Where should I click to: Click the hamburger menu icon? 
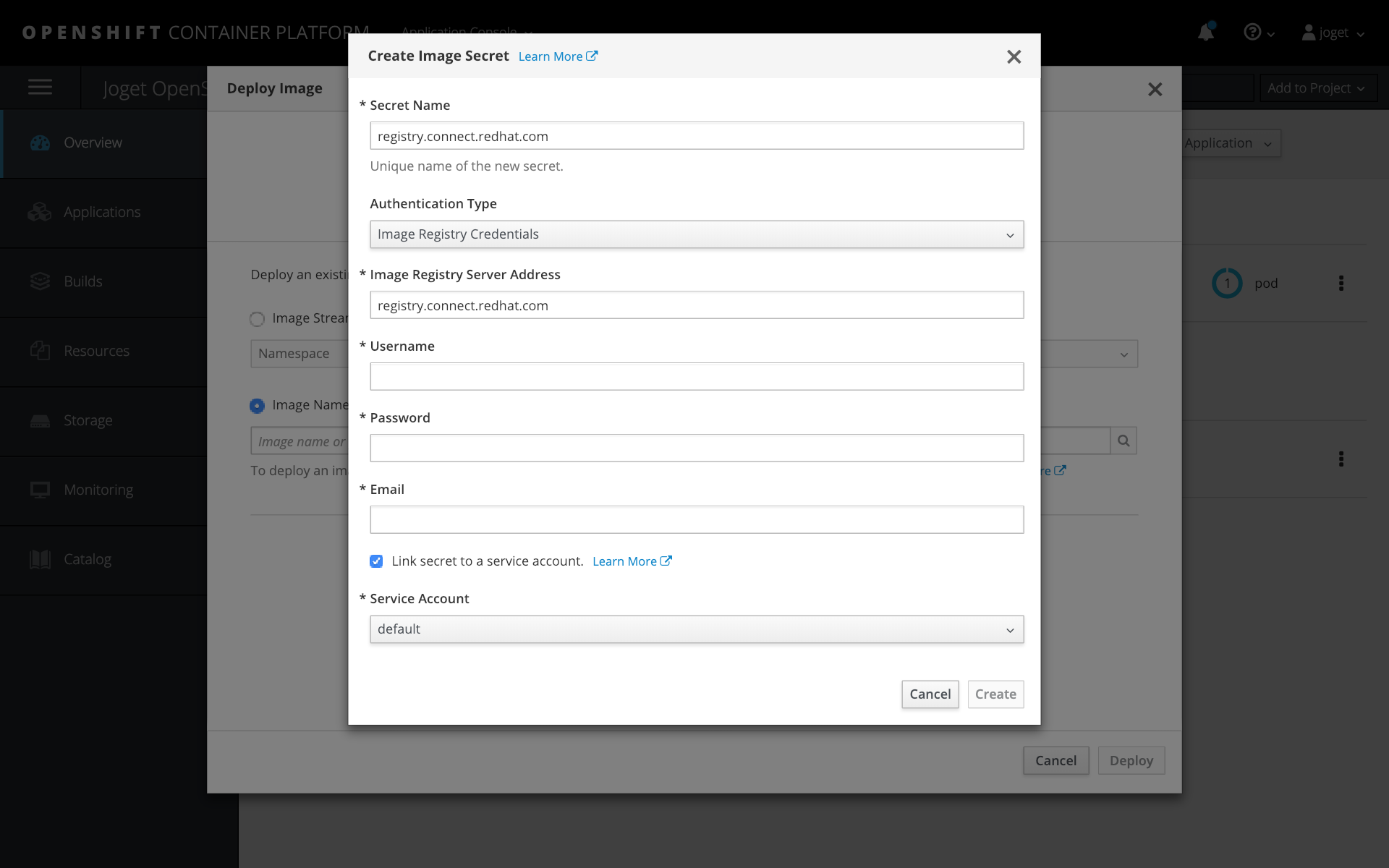coord(40,88)
